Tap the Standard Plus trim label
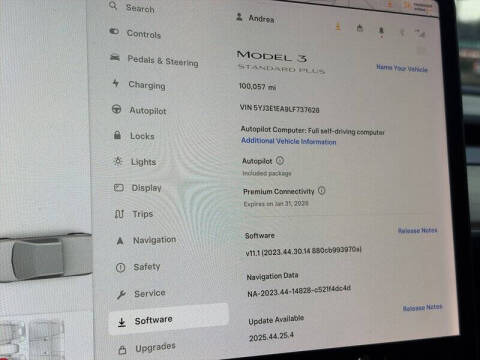 click(x=281, y=69)
